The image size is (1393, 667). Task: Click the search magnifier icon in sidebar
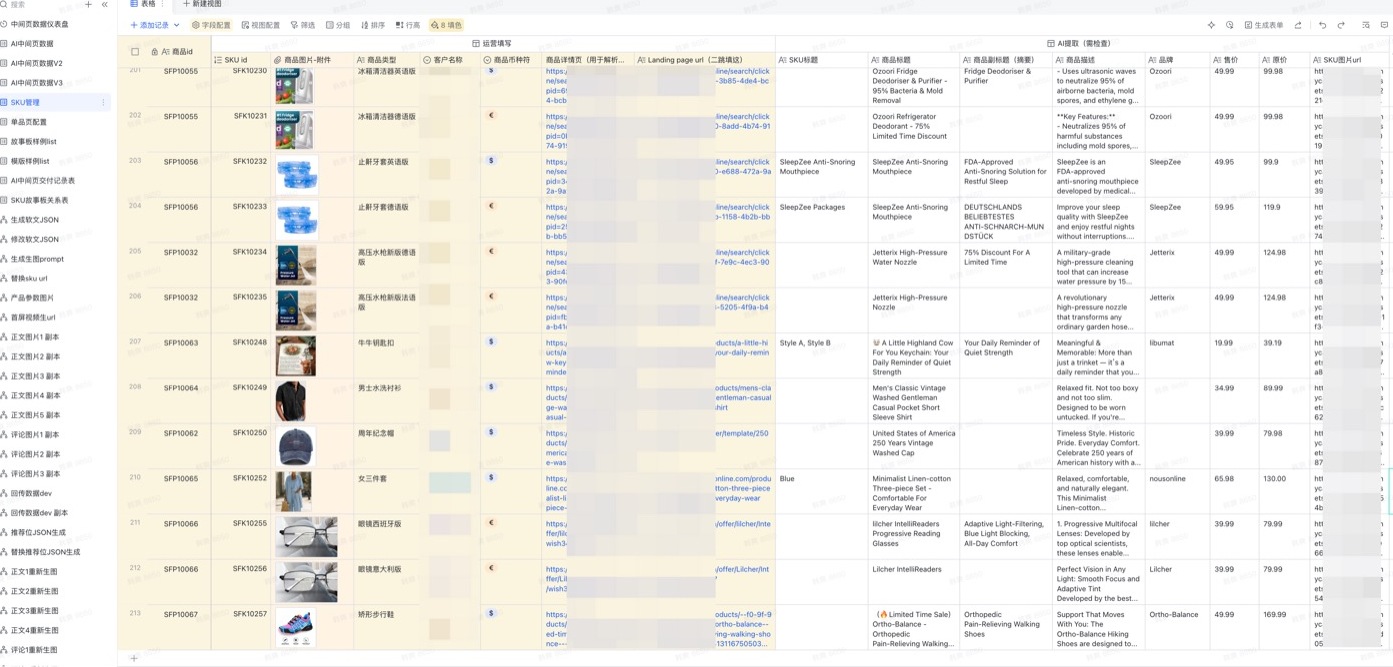(5, 5)
